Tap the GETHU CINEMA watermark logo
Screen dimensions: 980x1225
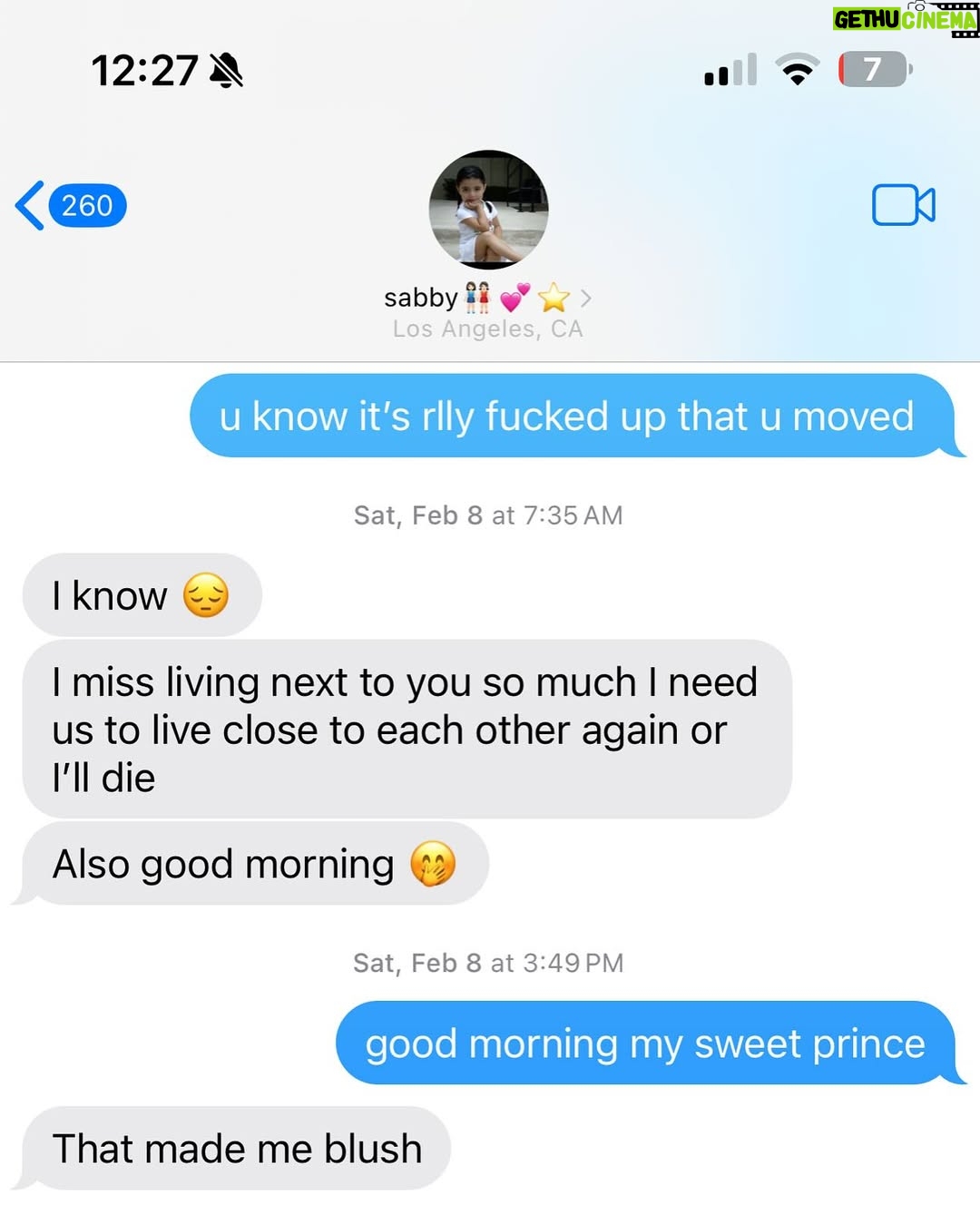[906, 18]
